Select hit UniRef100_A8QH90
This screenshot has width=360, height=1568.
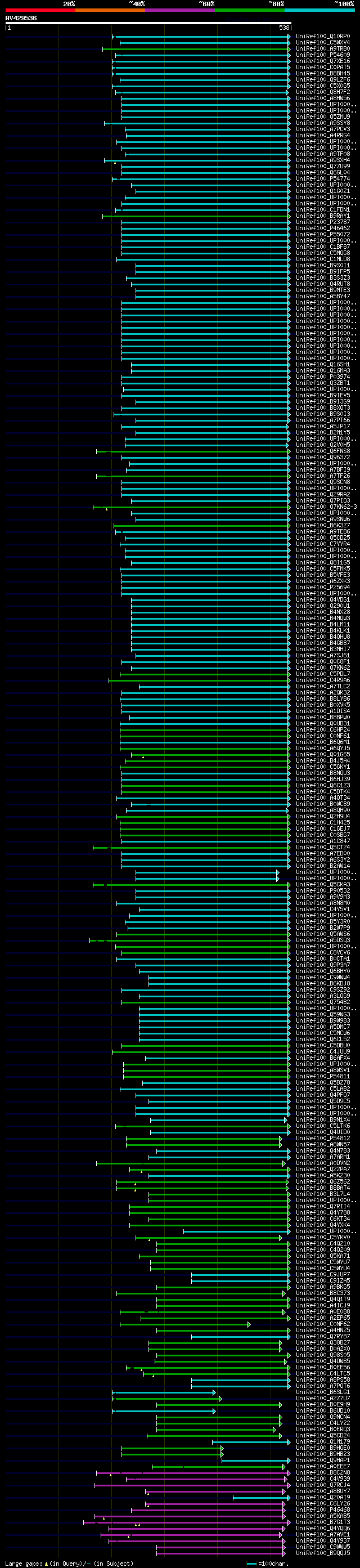pyautogui.click(x=323, y=810)
